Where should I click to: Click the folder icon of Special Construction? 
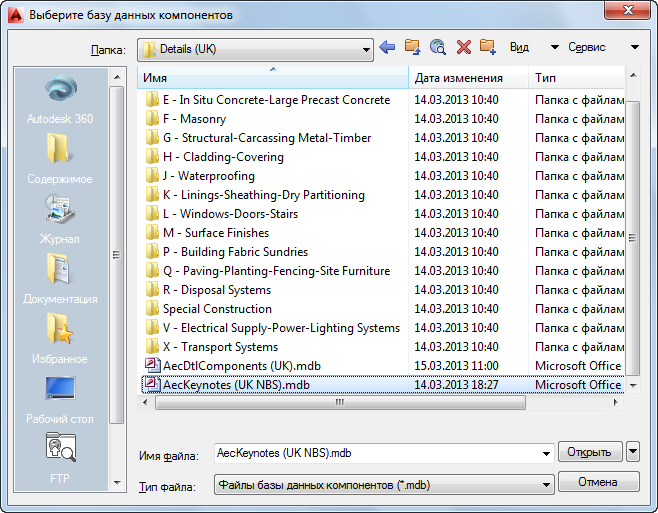click(152, 309)
